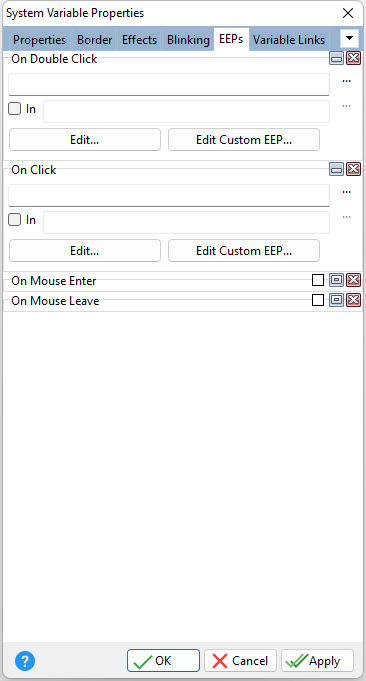Image resolution: width=366 pixels, height=681 pixels.
Task: Remove the On Double Click section
Action: coord(354,59)
